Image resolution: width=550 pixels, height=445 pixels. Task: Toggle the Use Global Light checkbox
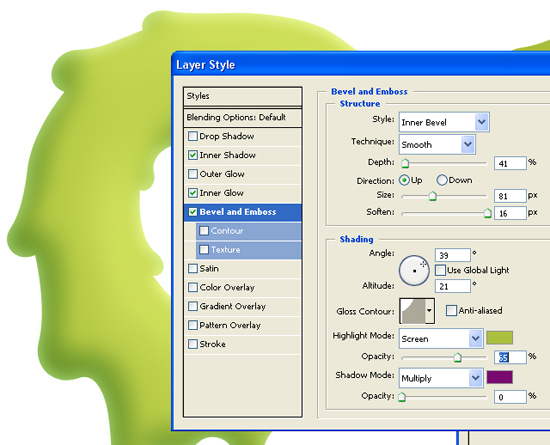coord(440,270)
